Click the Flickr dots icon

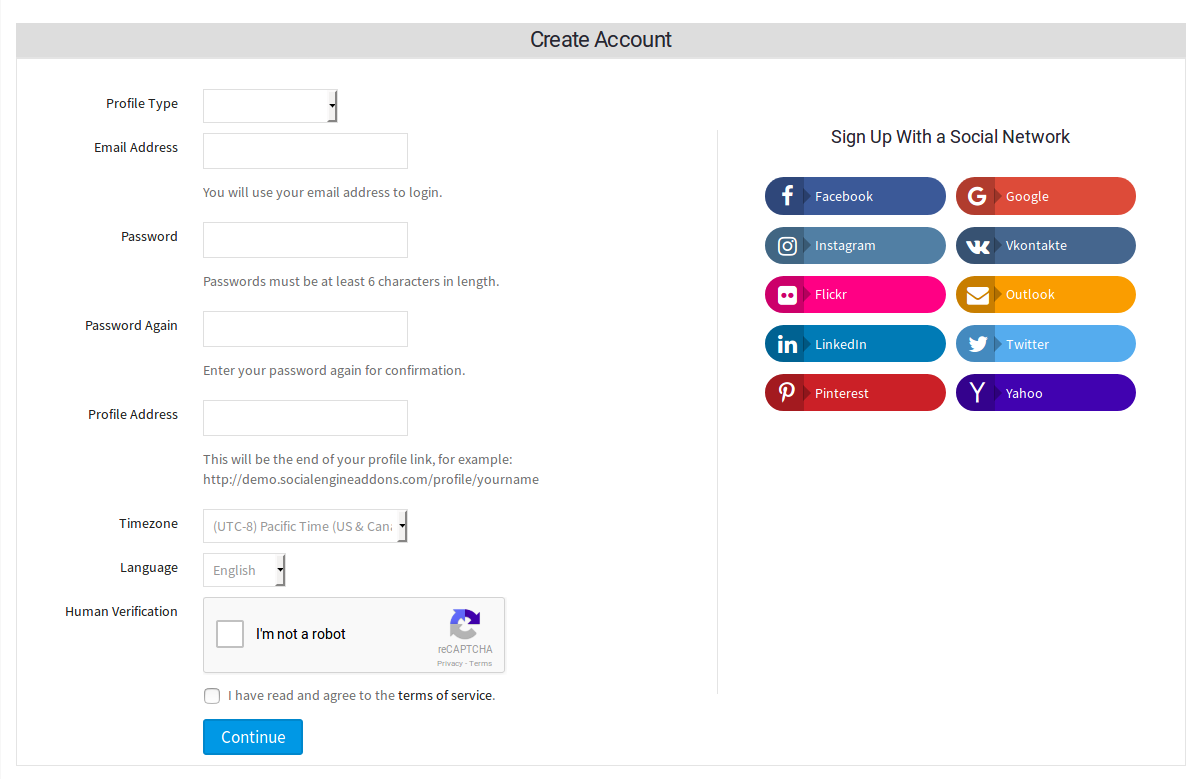[787, 295]
